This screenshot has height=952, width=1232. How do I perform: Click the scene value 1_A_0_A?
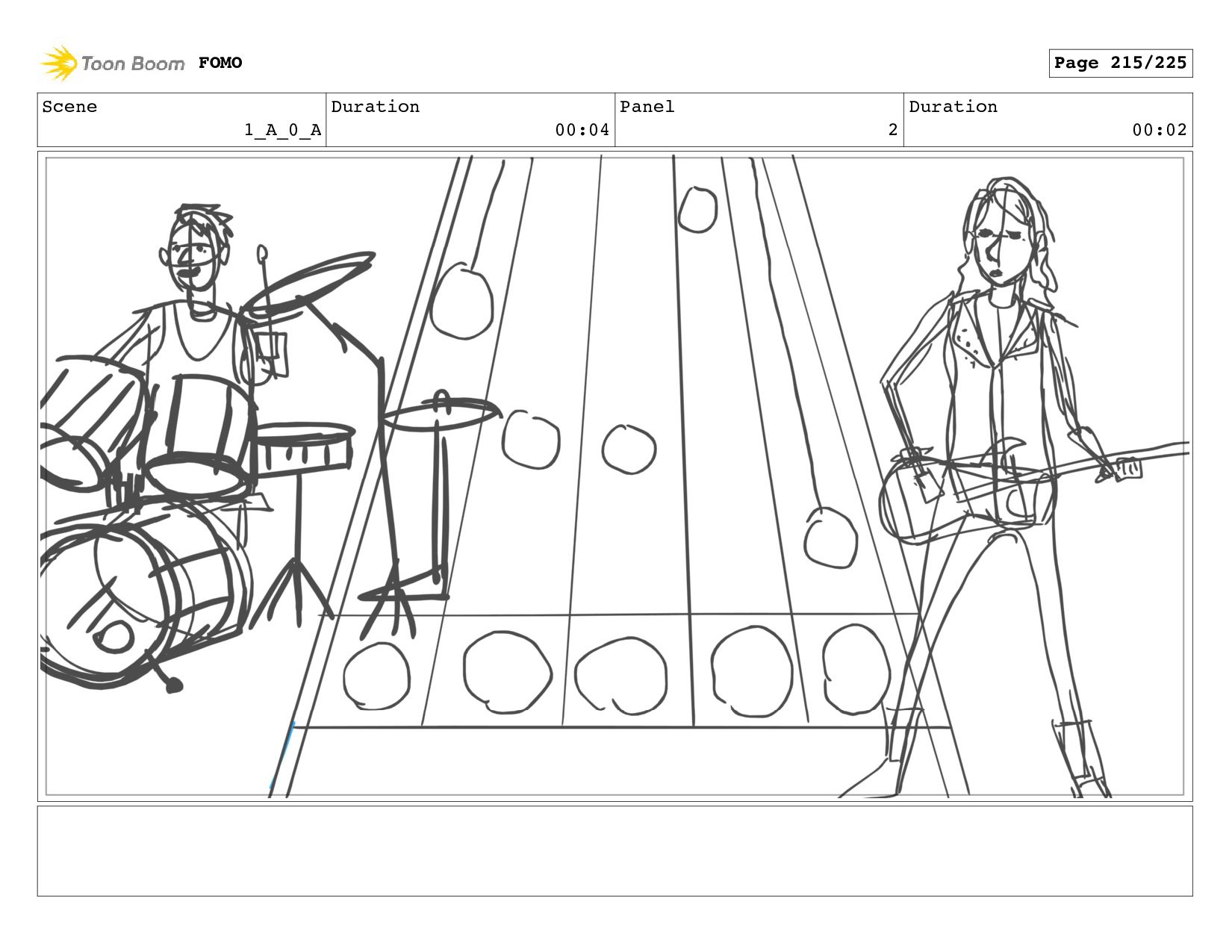[x=283, y=130]
